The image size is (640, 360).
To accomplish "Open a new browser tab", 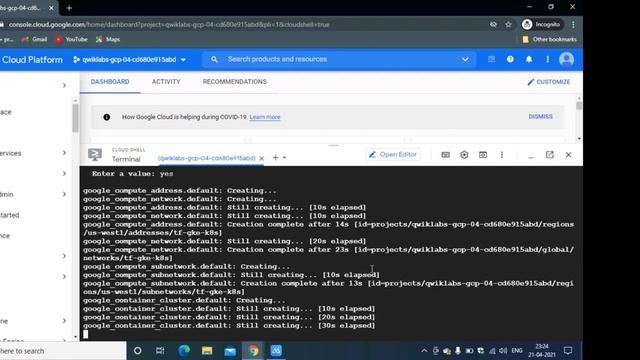I will point(69,8).
